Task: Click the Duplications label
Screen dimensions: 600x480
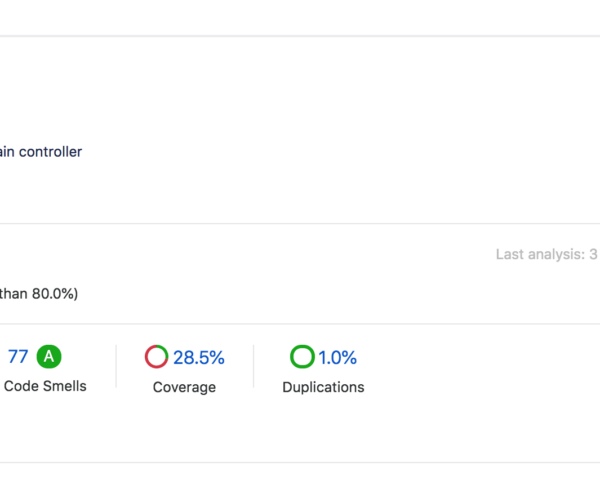Action: point(323,387)
